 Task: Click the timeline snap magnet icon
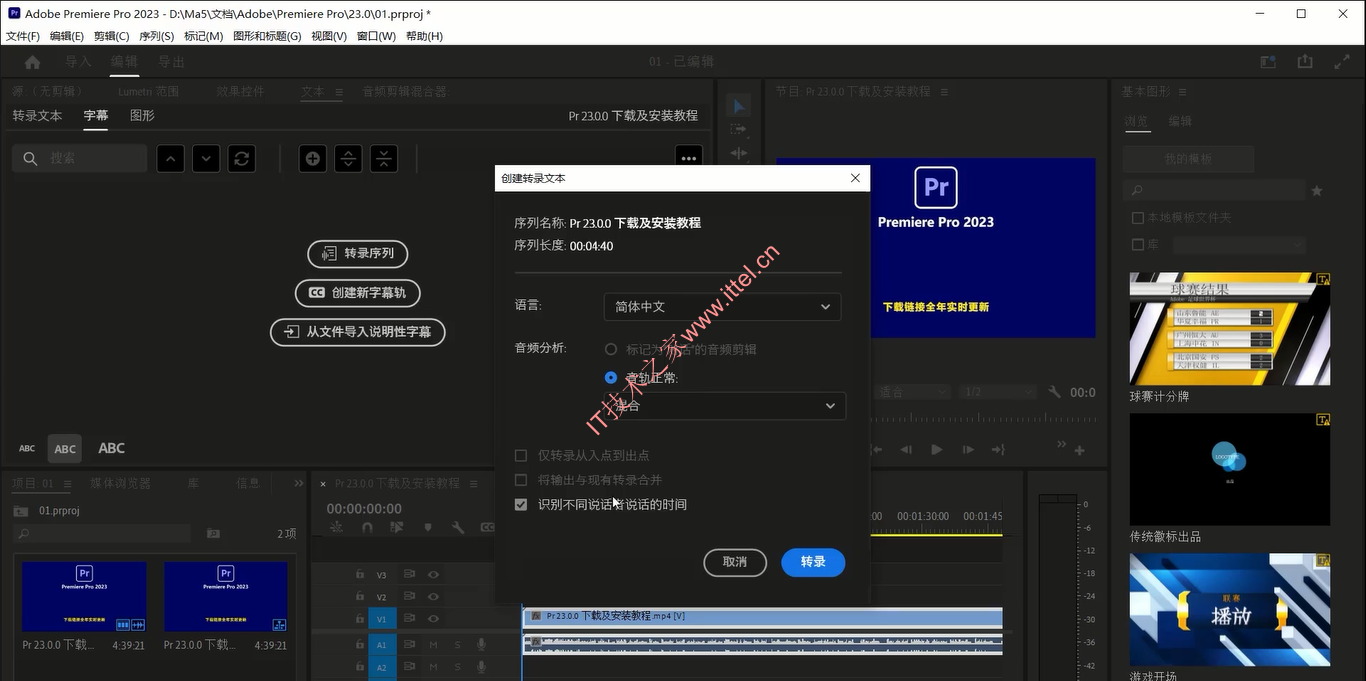click(367, 527)
